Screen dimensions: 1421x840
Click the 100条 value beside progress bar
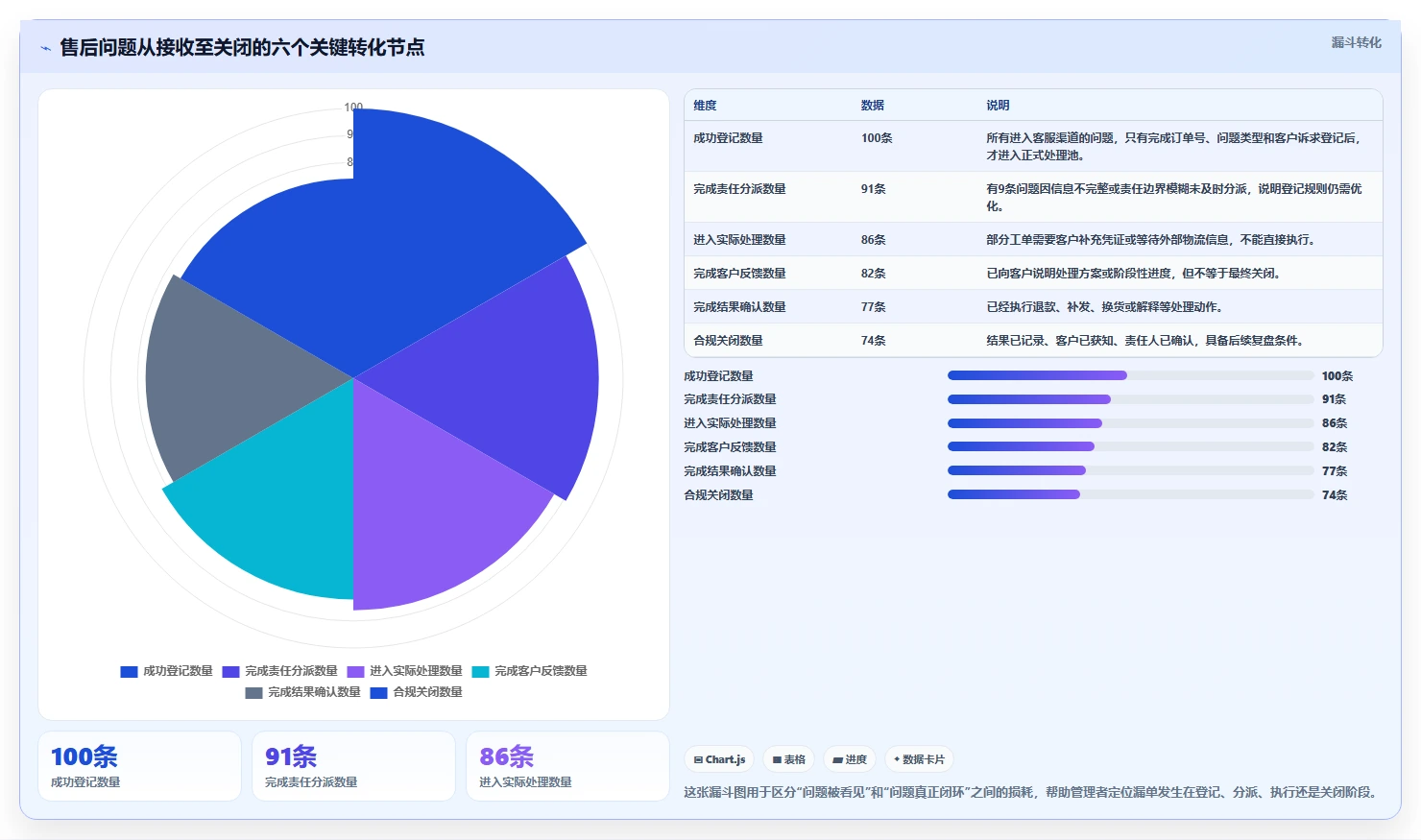pos(1337,376)
